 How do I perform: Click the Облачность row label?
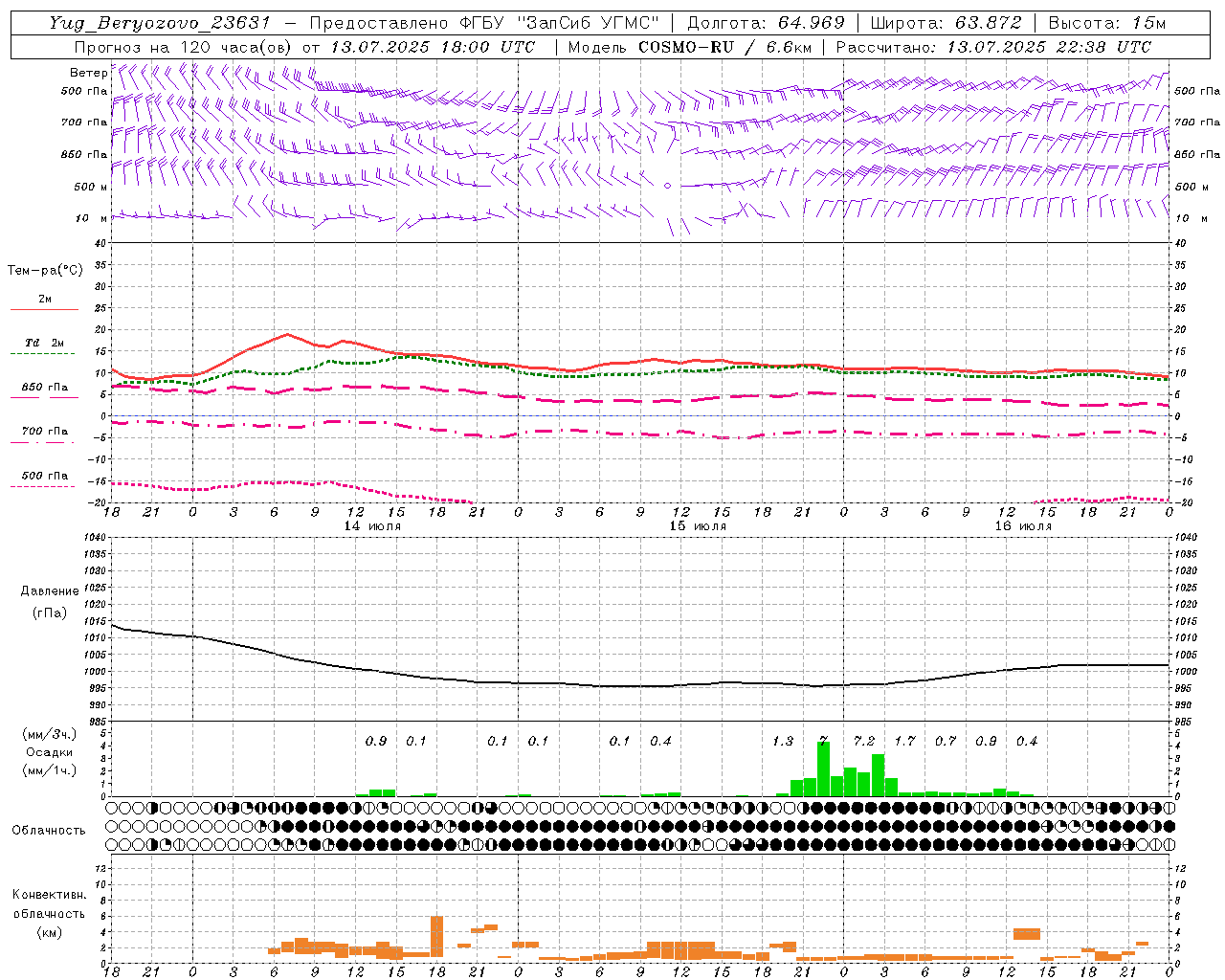(x=49, y=831)
